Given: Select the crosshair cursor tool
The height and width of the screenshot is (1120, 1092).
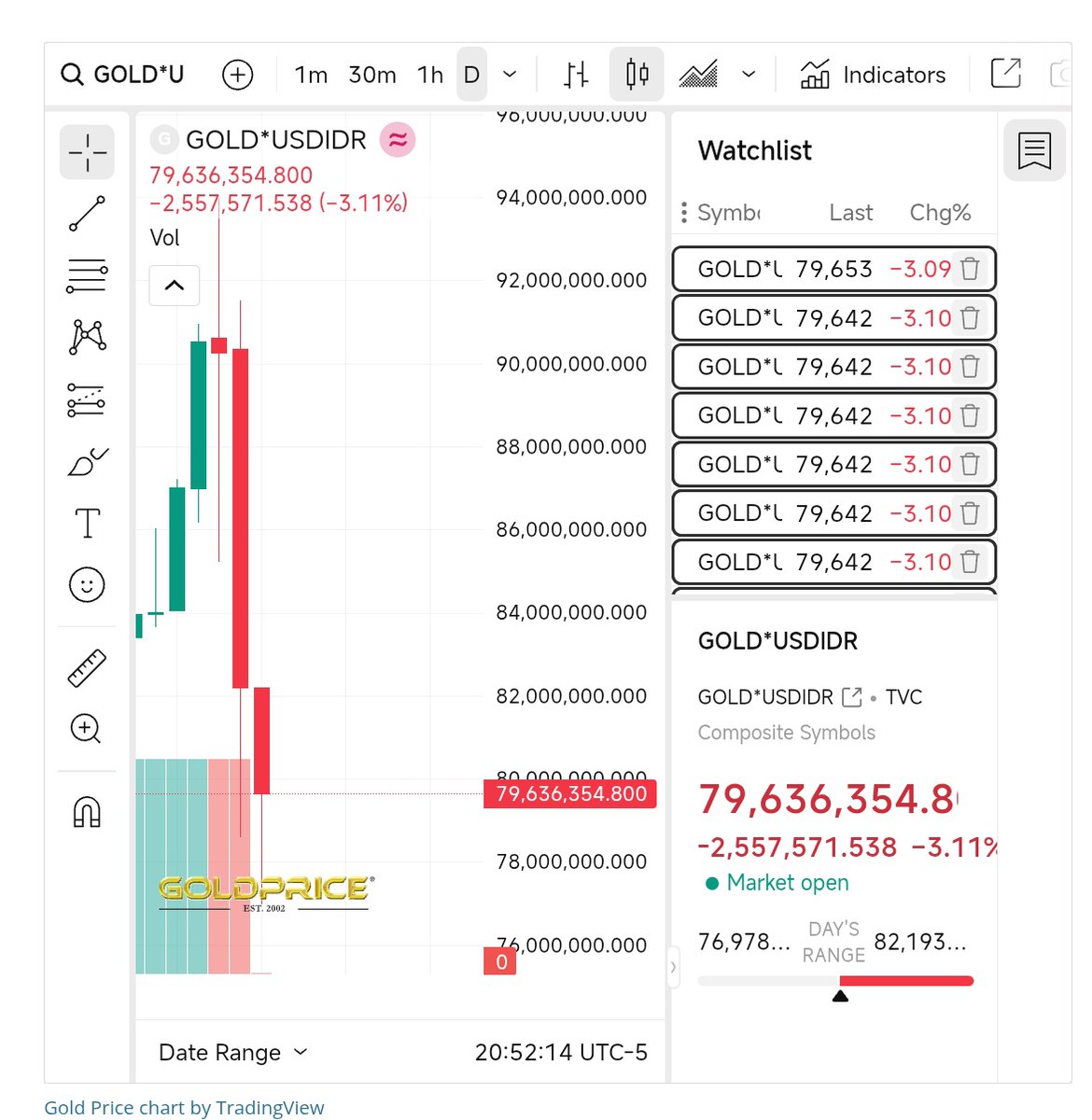Looking at the screenshot, I should 87,152.
